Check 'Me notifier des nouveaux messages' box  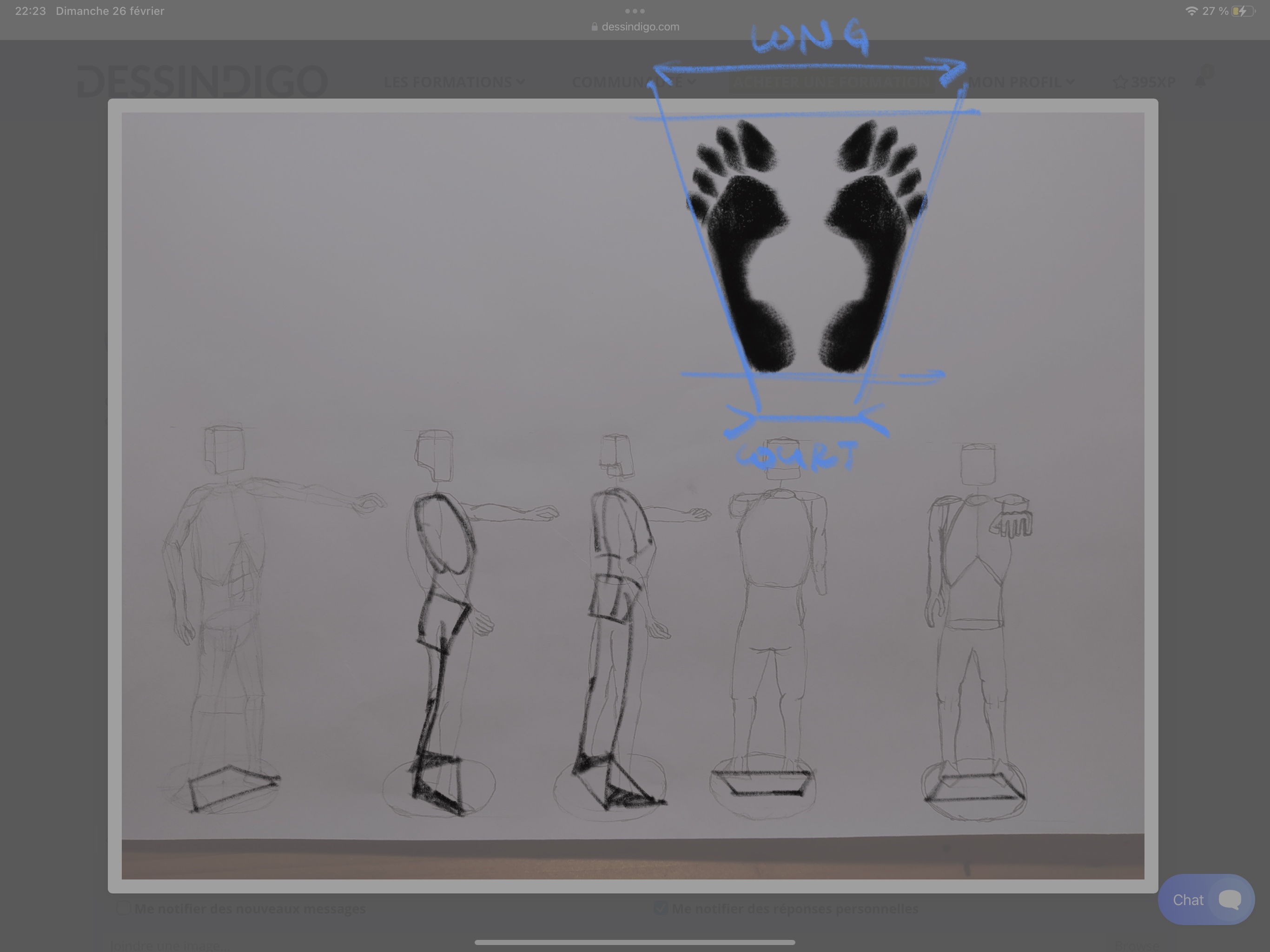(123, 908)
